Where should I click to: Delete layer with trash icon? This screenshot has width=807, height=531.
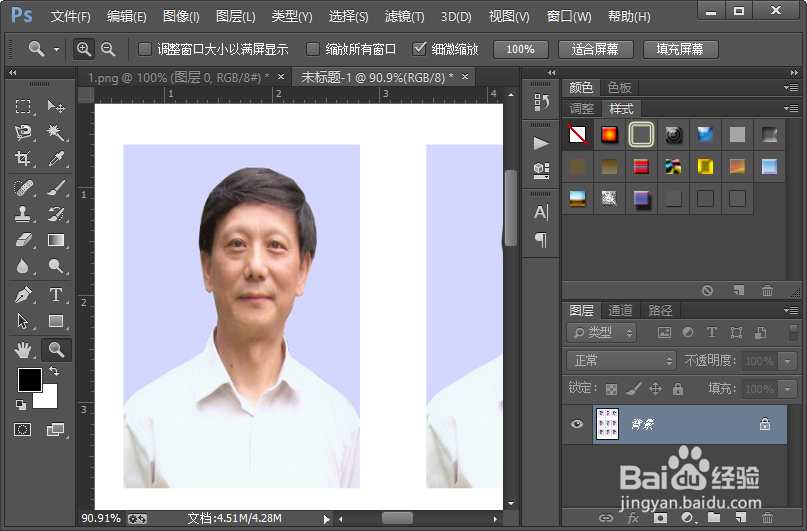coord(767,518)
